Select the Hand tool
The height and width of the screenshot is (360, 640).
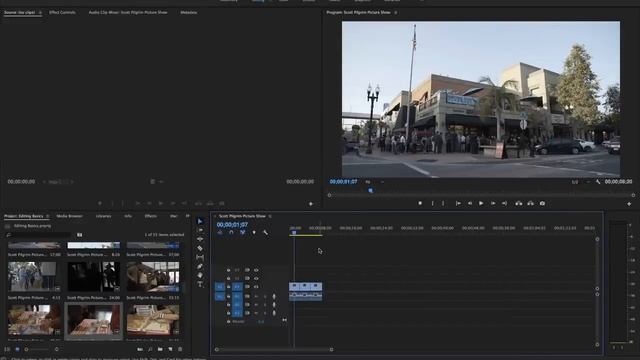pos(200,276)
